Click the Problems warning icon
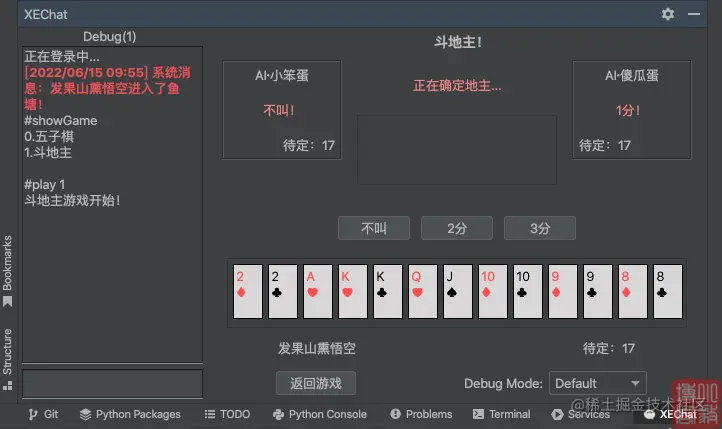 coord(395,414)
